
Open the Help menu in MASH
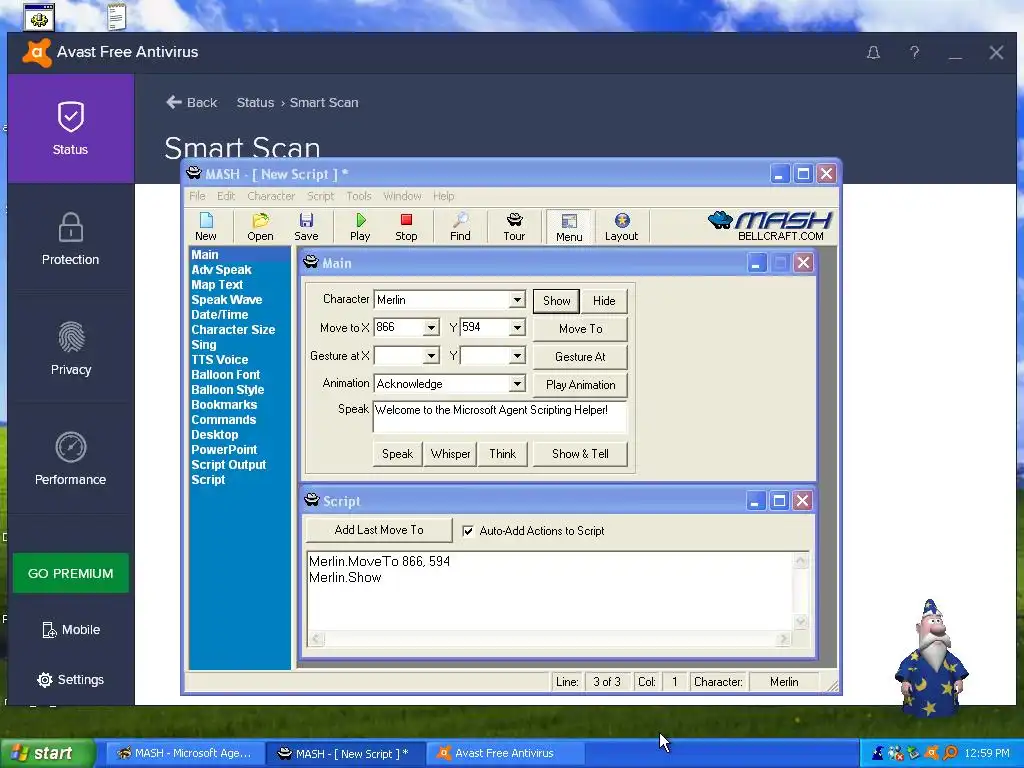443,196
